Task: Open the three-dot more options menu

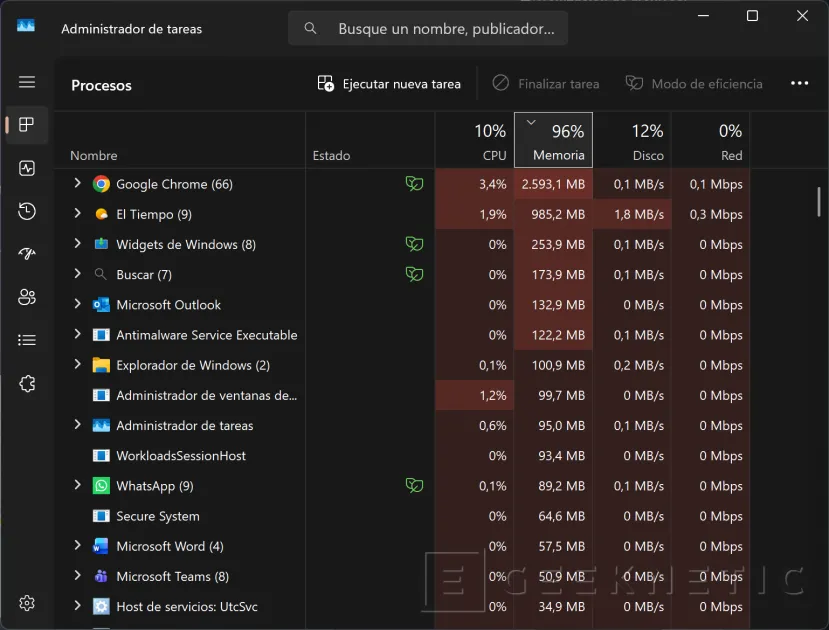Action: click(799, 83)
